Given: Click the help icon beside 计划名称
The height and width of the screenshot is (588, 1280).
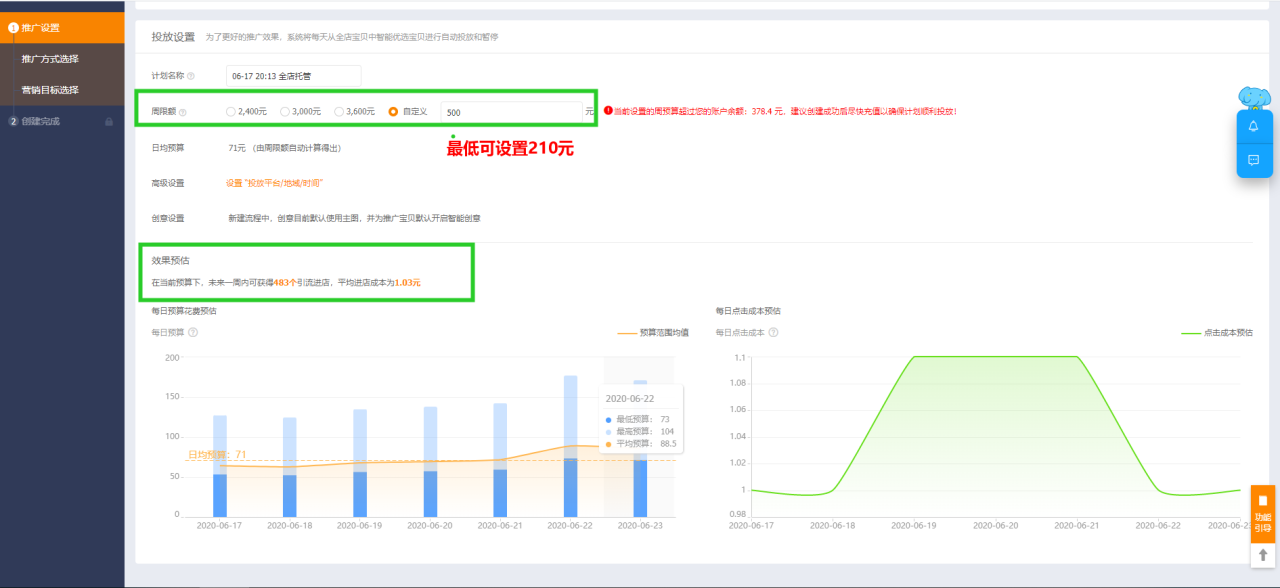Looking at the screenshot, I should [x=193, y=75].
